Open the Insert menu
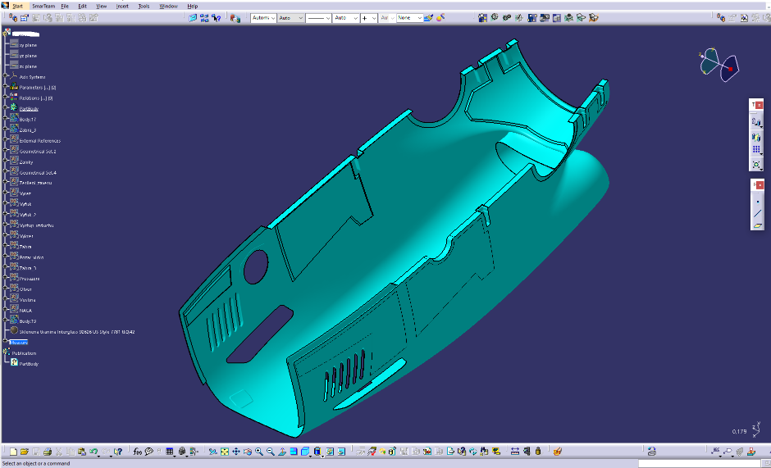Viewport: 771px width, 468px height. pyautogui.click(x=122, y=6)
